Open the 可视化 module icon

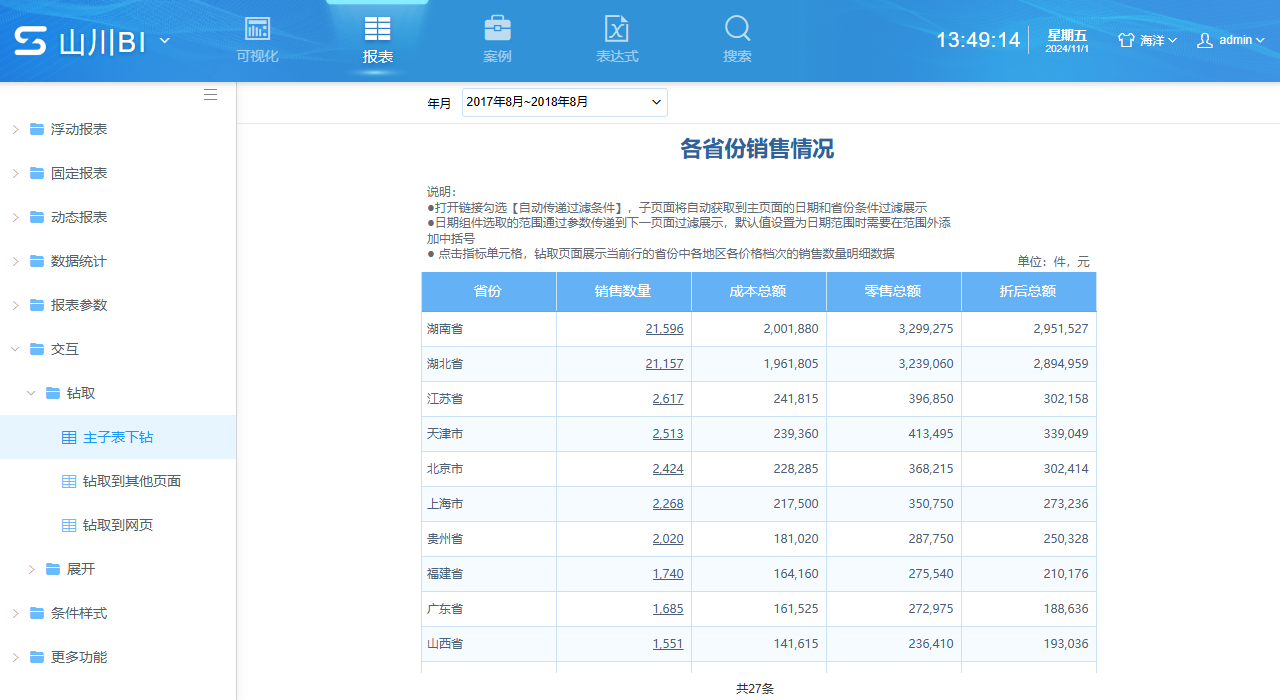(257, 30)
